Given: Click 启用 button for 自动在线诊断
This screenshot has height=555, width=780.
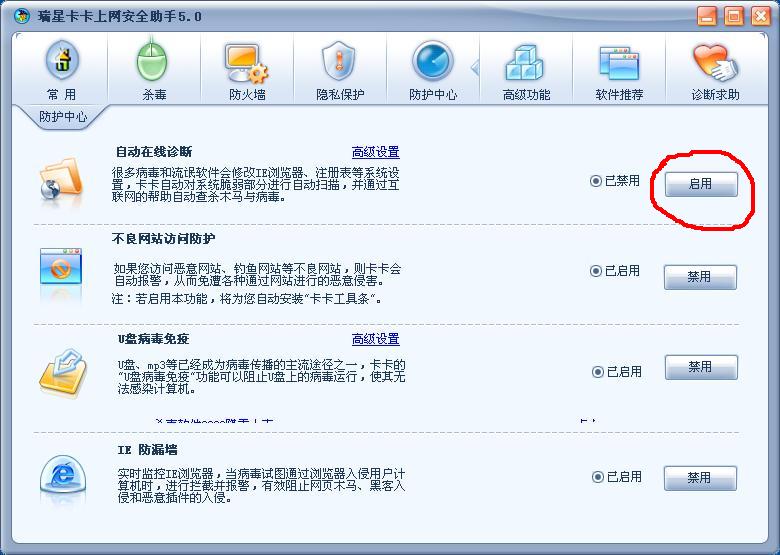Looking at the screenshot, I should [701, 184].
